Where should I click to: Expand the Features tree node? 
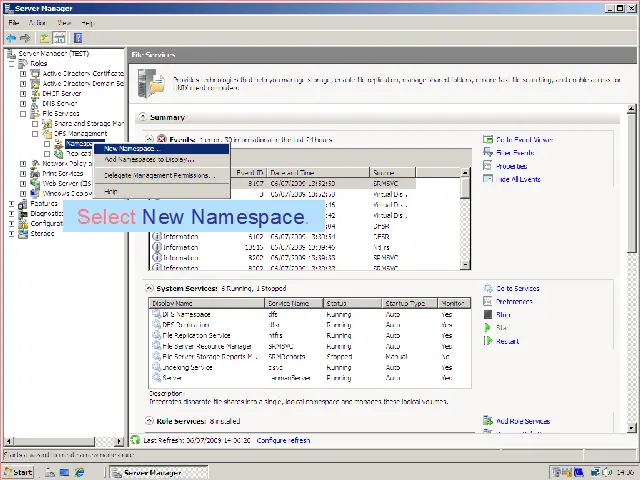pos(11,203)
